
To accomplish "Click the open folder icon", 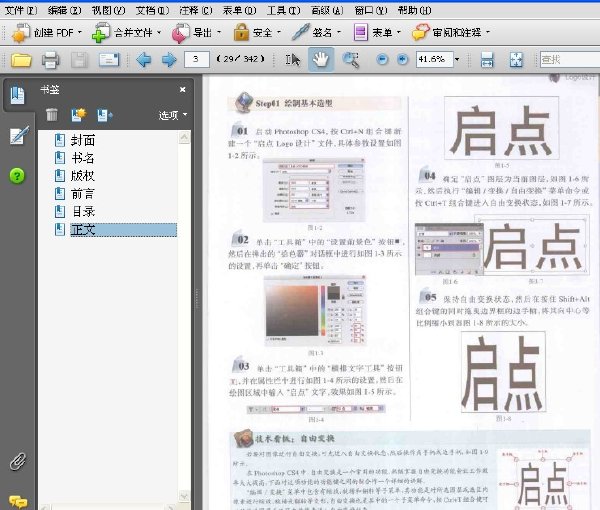I will (x=21, y=60).
